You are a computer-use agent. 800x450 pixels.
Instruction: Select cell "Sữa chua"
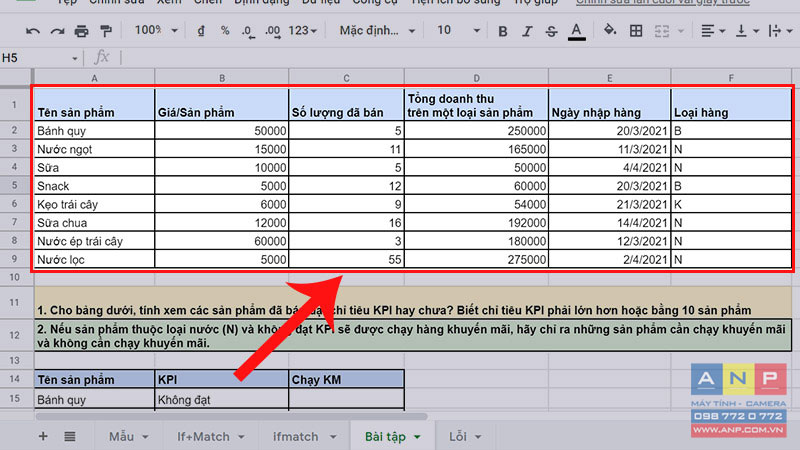[94, 222]
